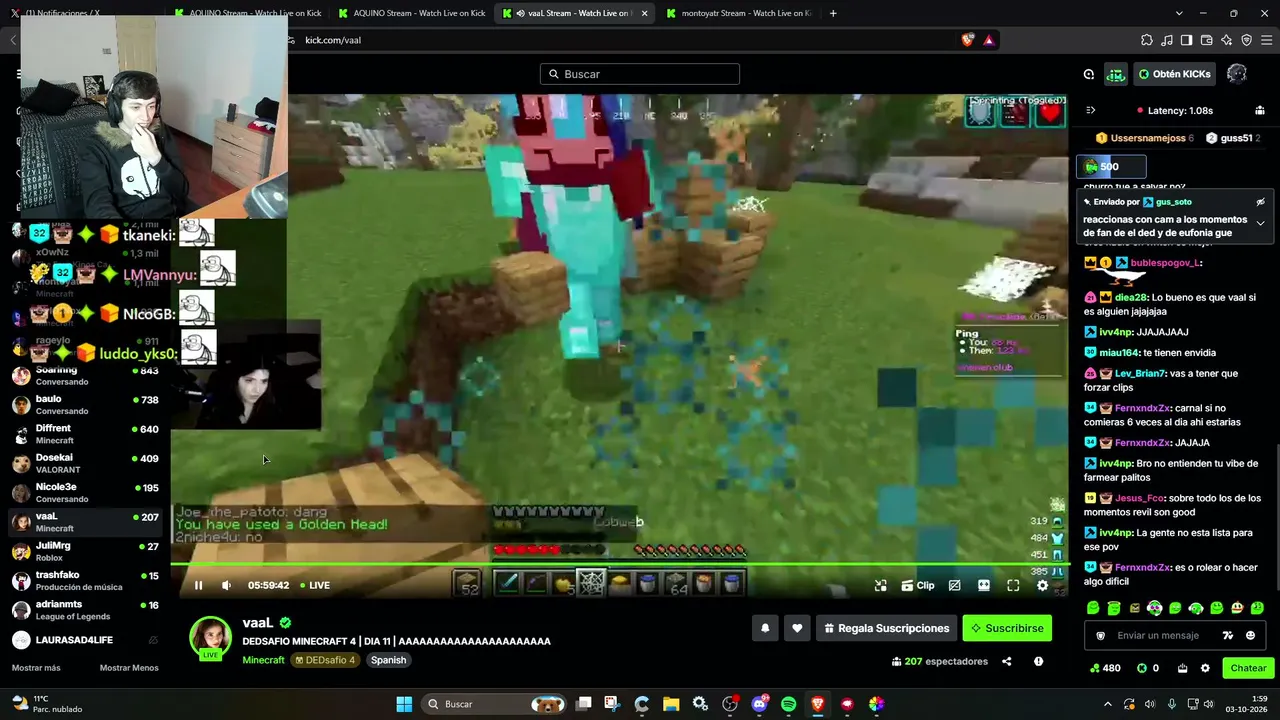This screenshot has height=720, width=1280.
Task: Collapse chat panel with arrow icon
Action: click(x=1091, y=110)
